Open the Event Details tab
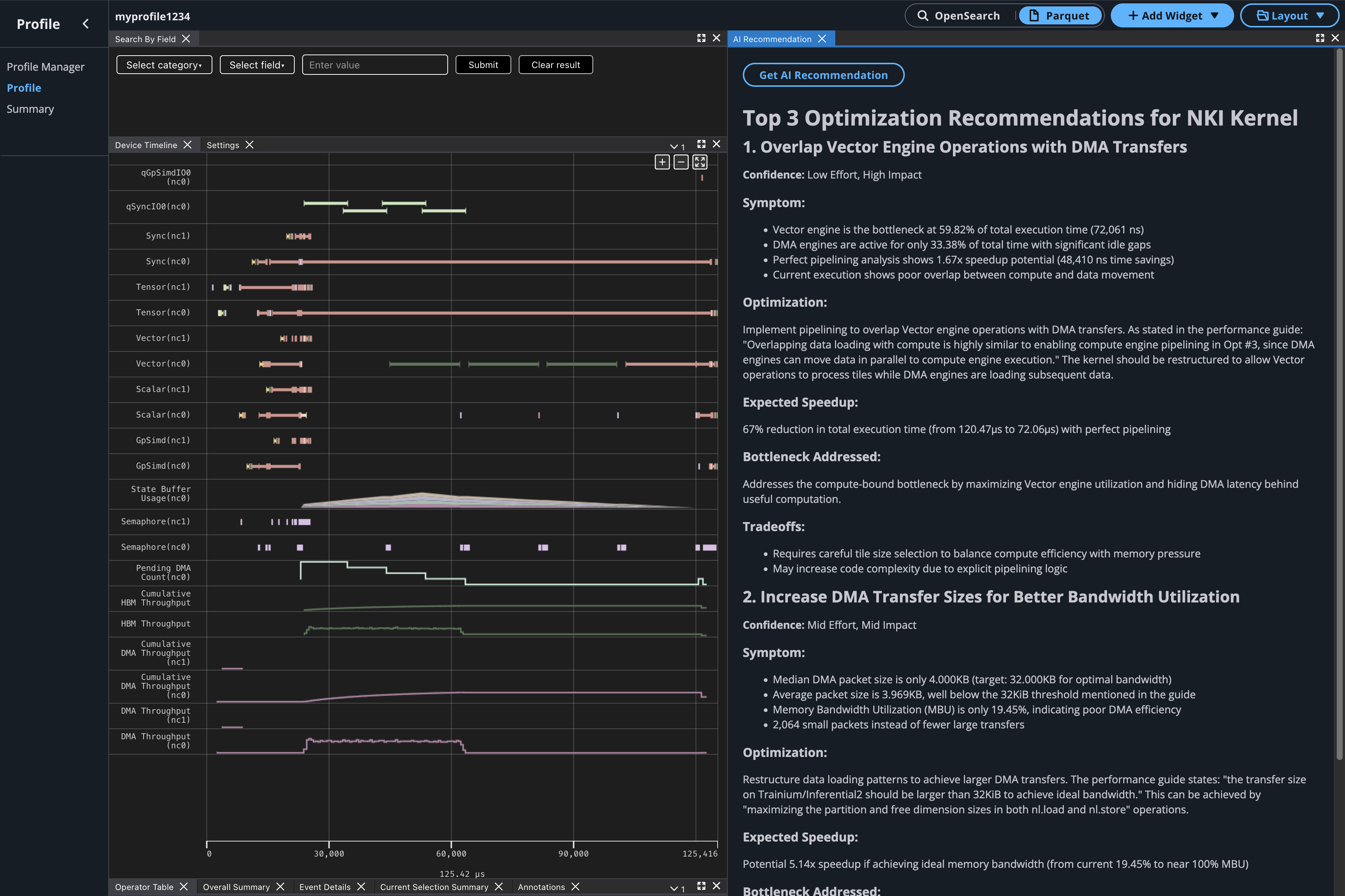The image size is (1345, 896). 324,886
